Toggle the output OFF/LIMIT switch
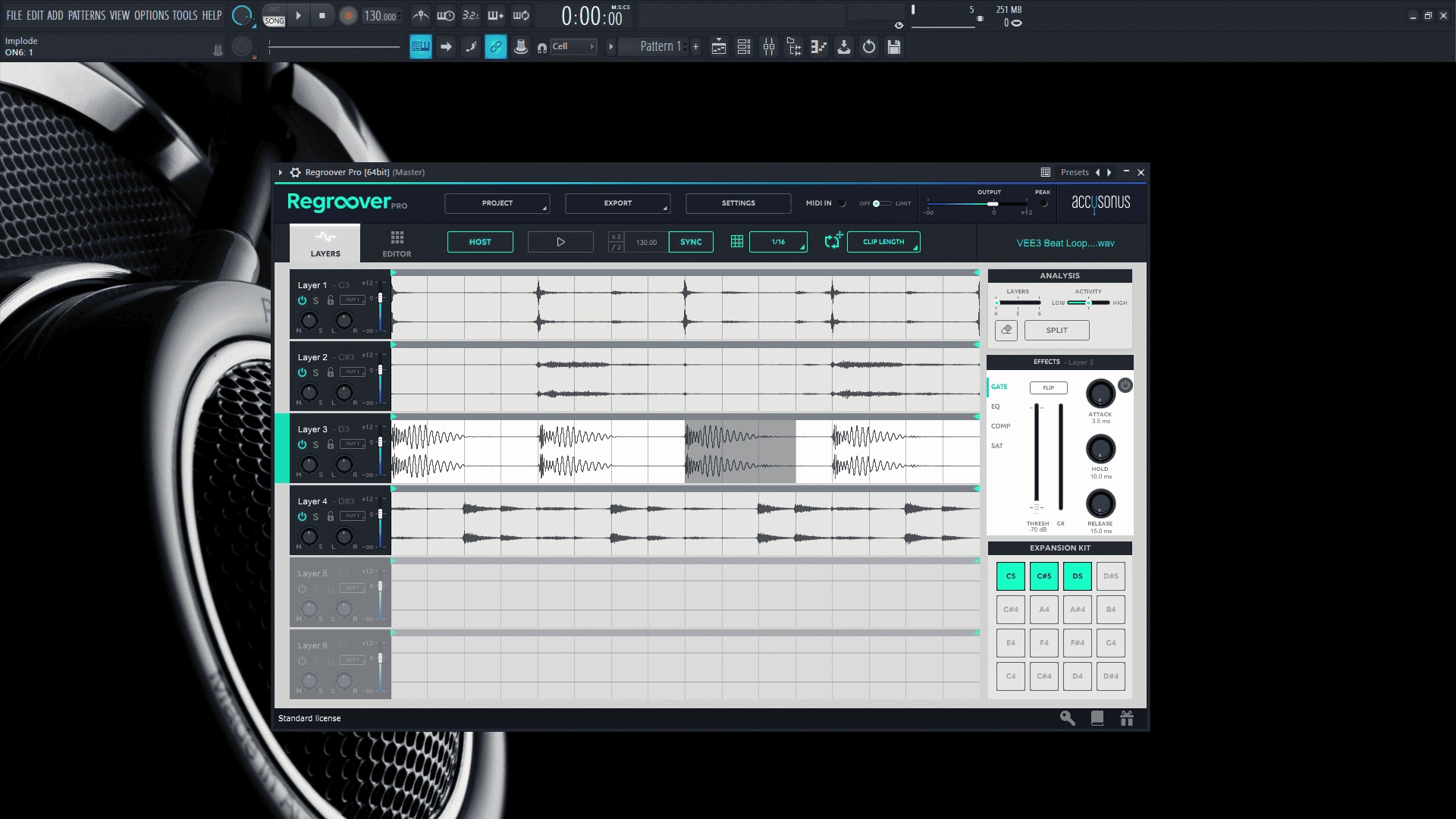The height and width of the screenshot is (819, 1456). coord(880,203)
